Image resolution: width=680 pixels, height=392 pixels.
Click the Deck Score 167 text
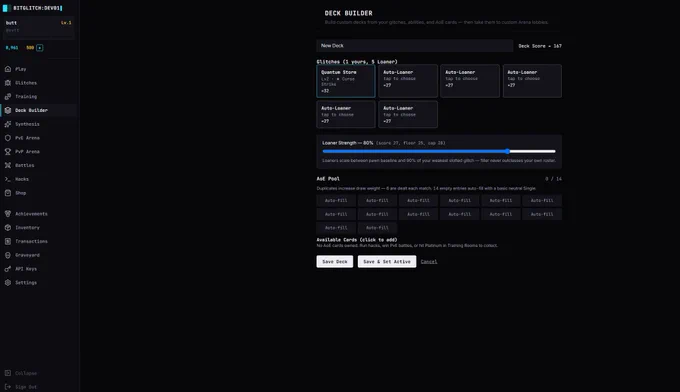(x=540, y=46)
